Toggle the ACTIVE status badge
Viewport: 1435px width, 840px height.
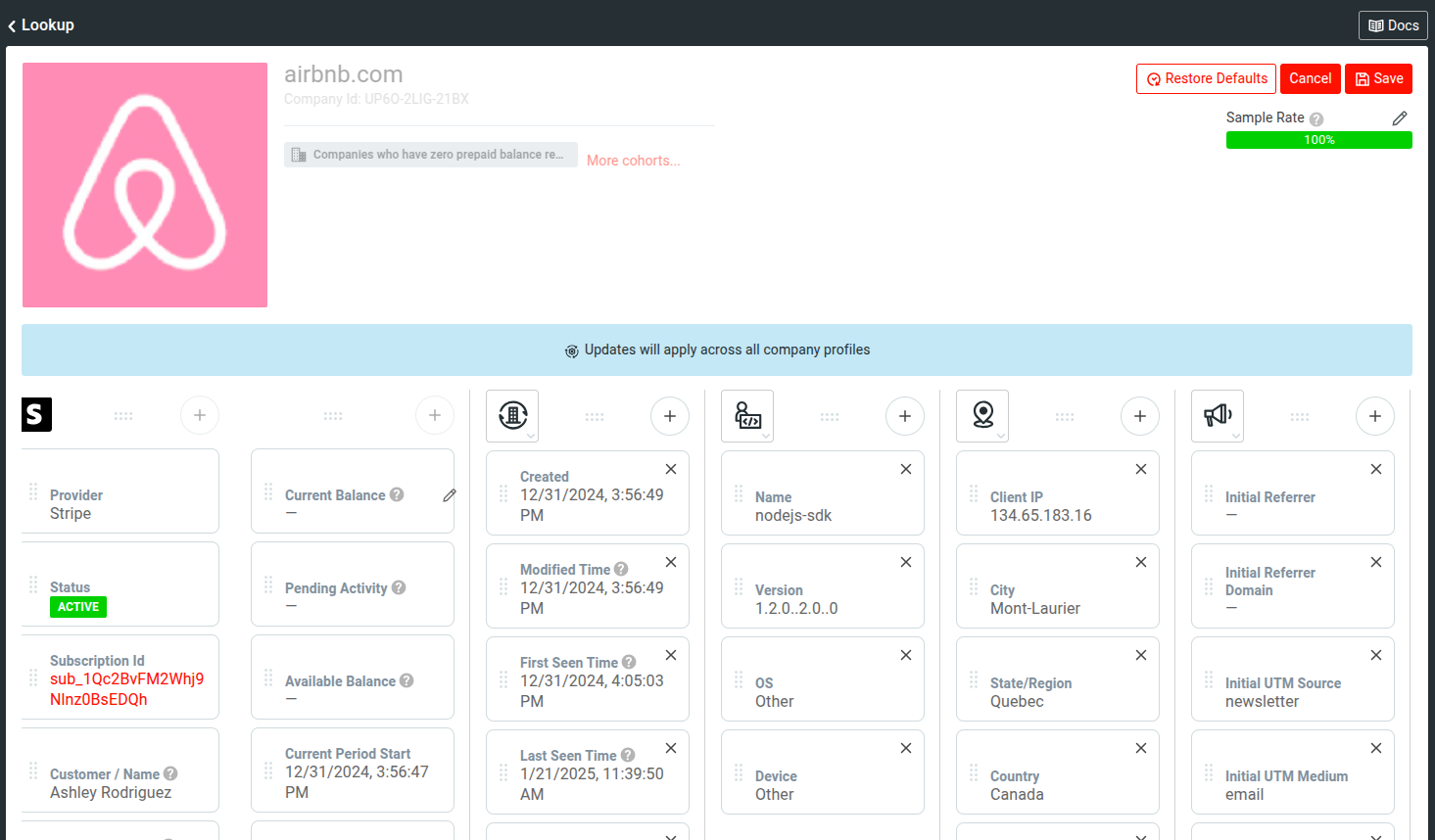(77, 607)
